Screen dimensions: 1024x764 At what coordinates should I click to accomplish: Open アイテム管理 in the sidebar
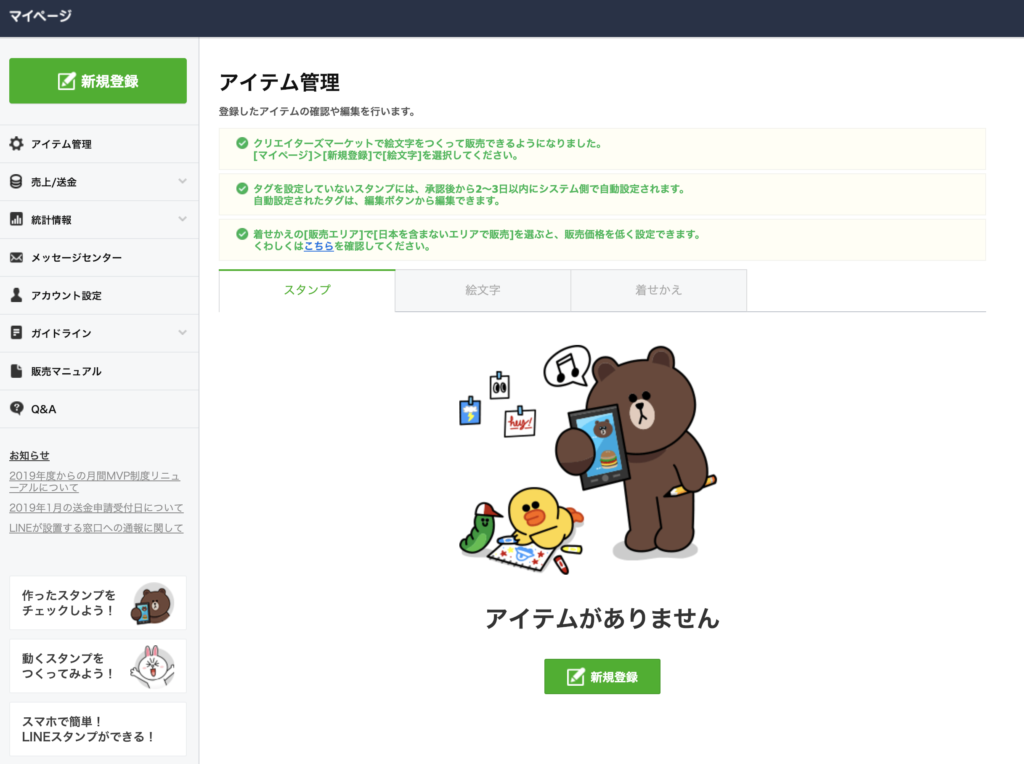pos(99,144)
